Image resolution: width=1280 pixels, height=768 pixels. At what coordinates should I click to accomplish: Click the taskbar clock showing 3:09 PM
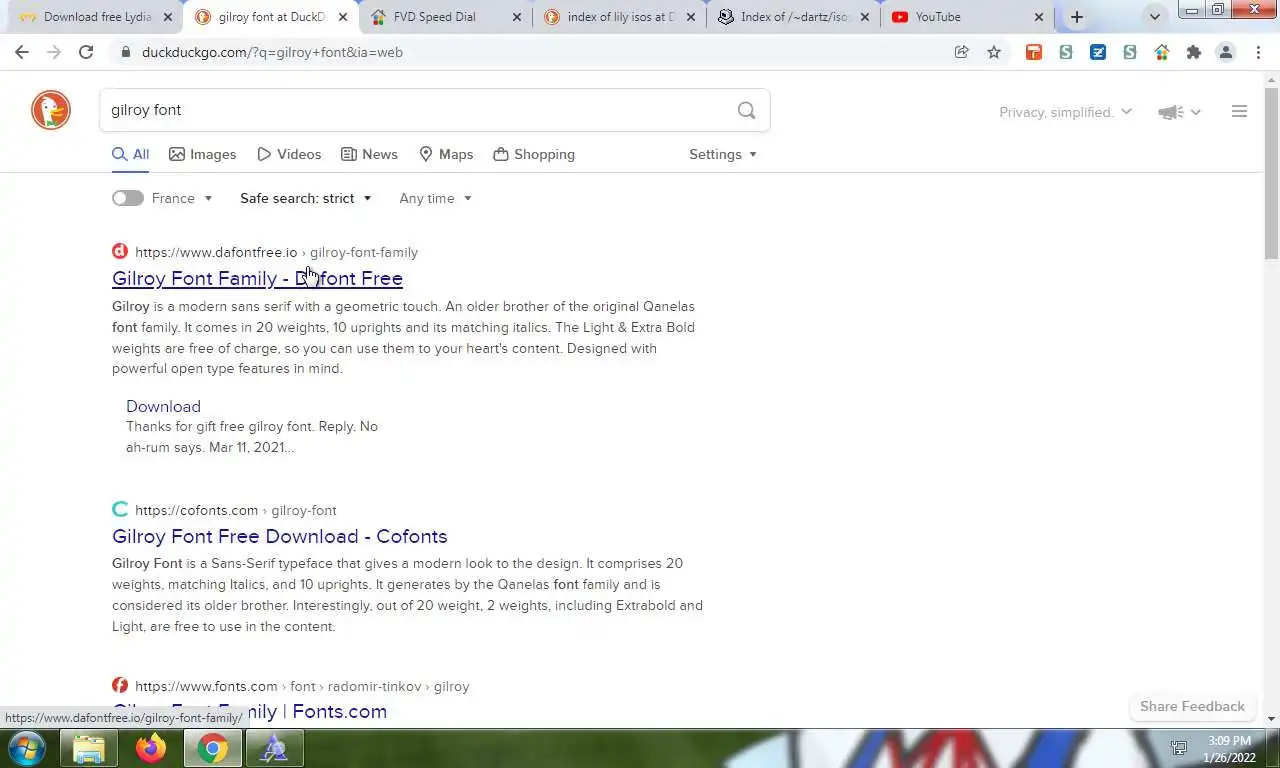[x=1229, y=749]
